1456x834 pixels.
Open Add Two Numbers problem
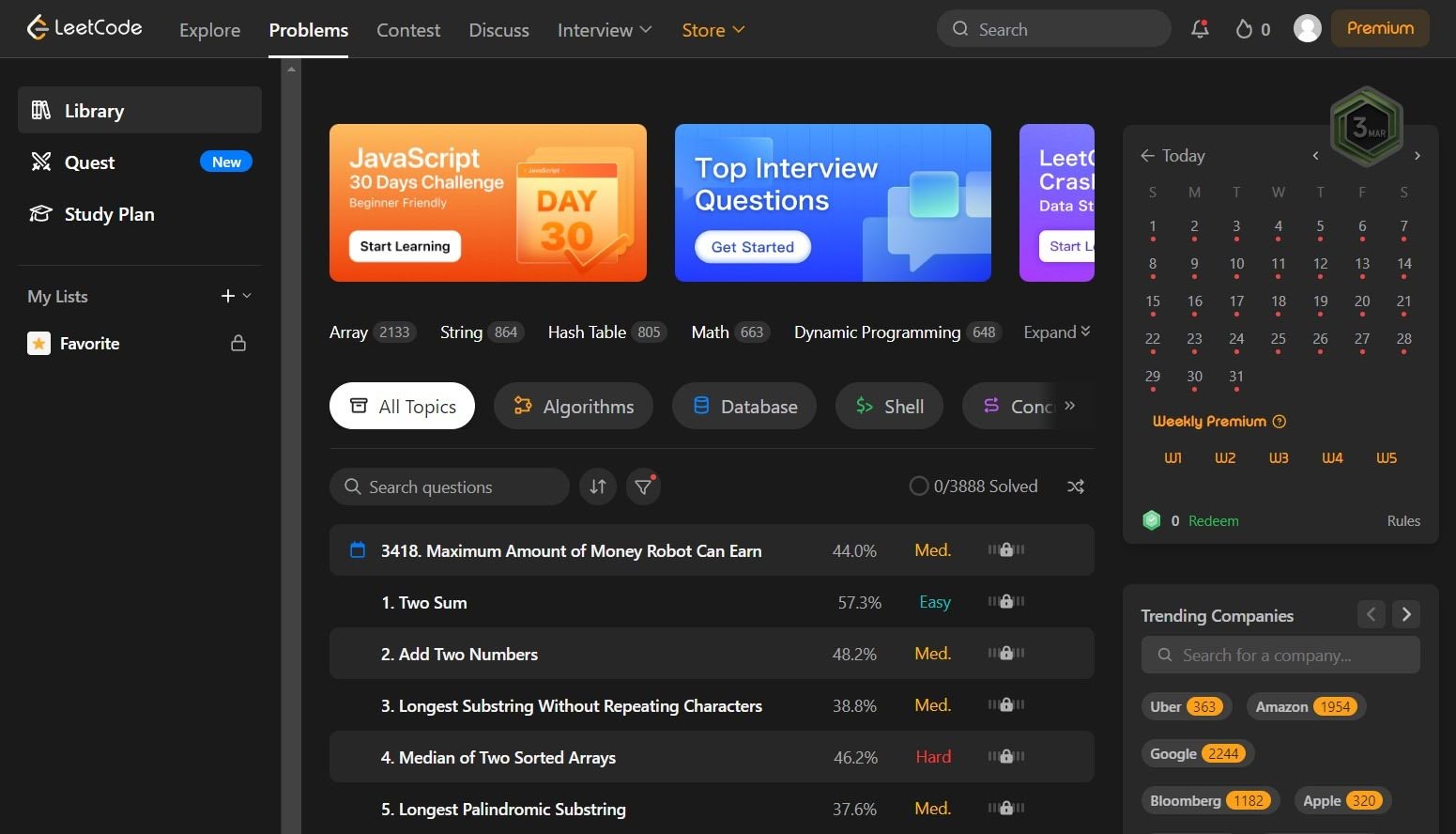(x=459, y=654)
